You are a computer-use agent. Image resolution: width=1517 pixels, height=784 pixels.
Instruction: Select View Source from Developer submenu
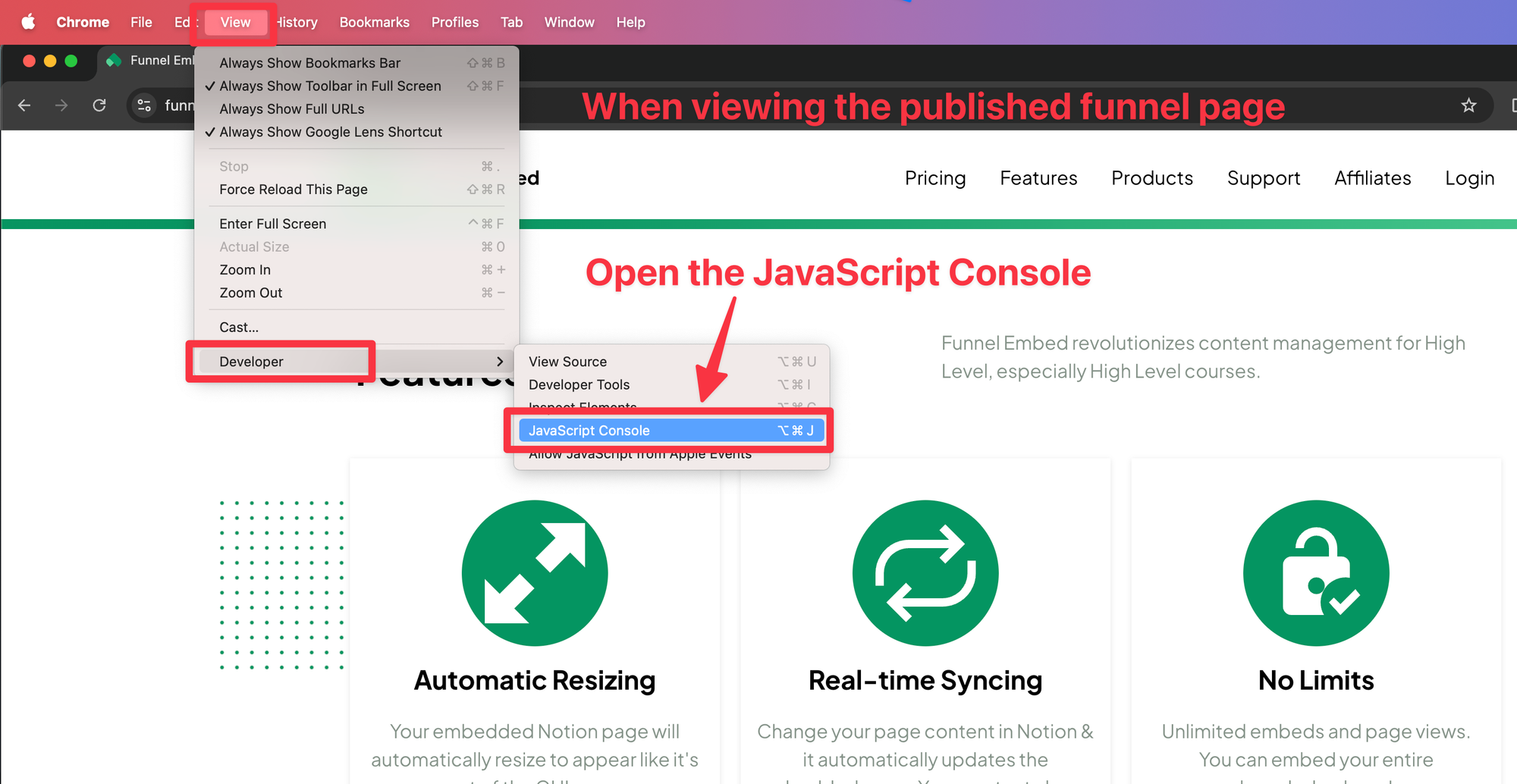671,362
